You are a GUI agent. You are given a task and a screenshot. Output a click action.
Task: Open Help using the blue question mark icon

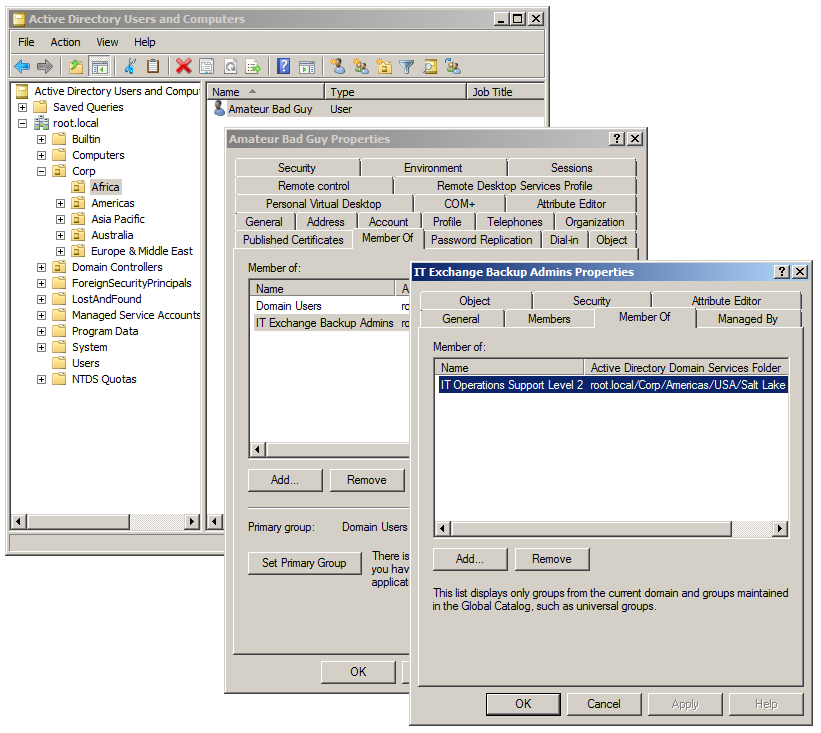pyautogui.click(x=282, y=66)
